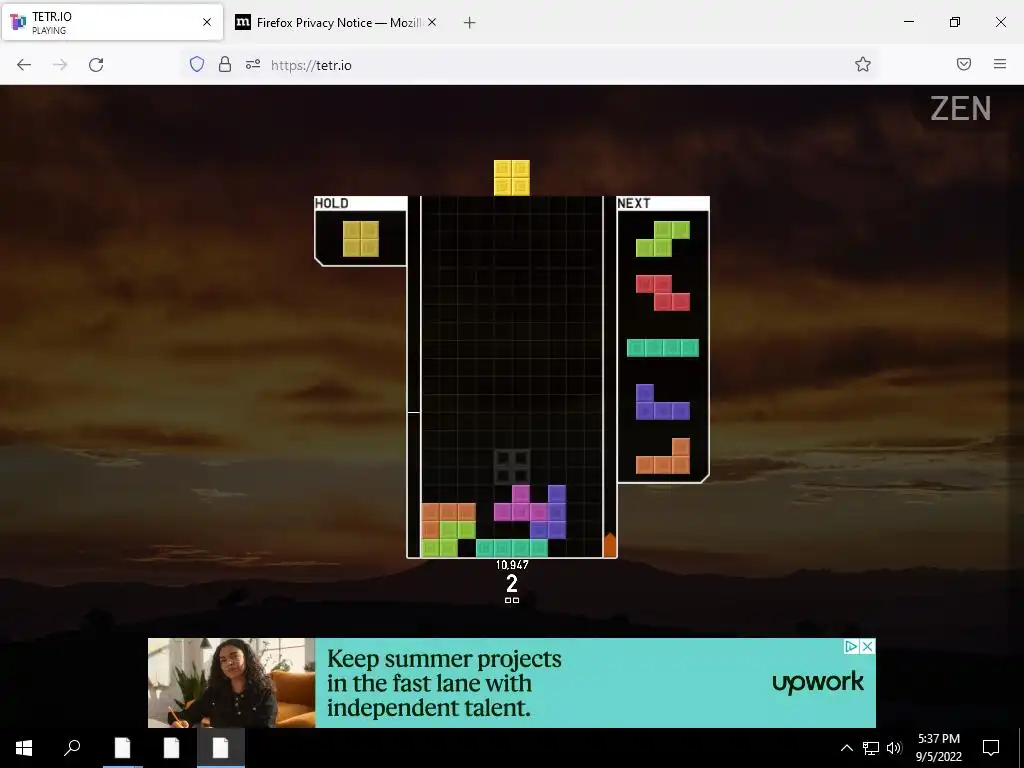Bookmark this page with the star
The image size is (1024, 768).
(x=863, y=64)
